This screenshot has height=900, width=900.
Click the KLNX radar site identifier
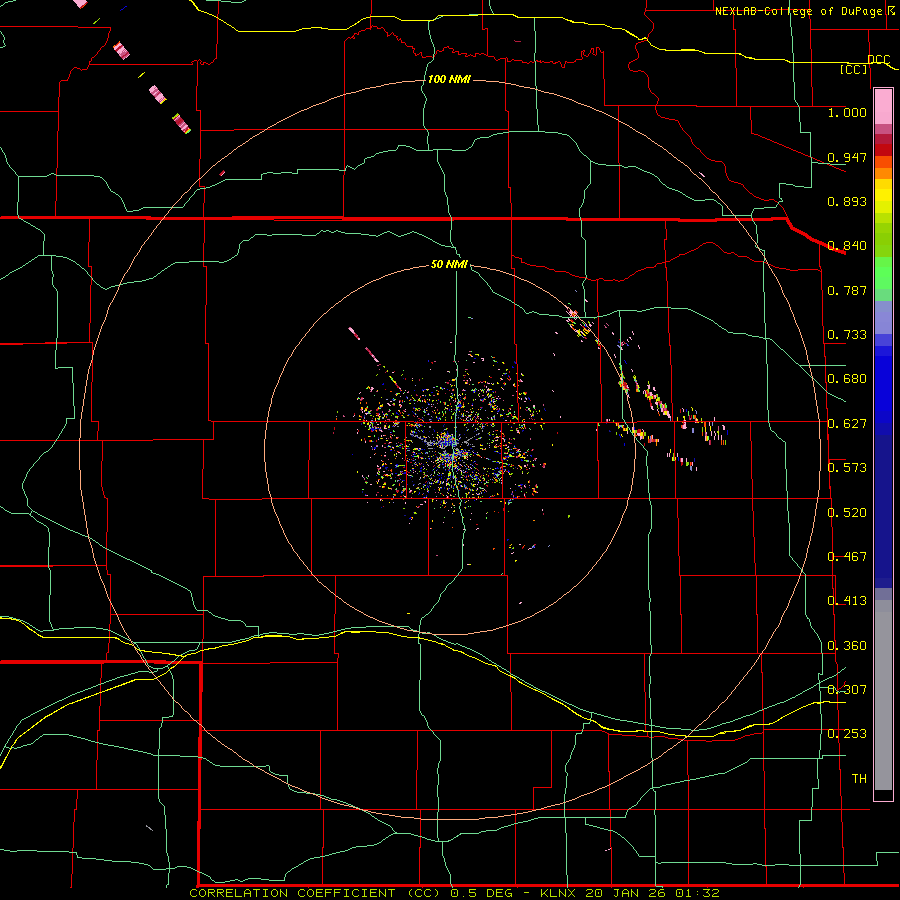coord(560,893)
